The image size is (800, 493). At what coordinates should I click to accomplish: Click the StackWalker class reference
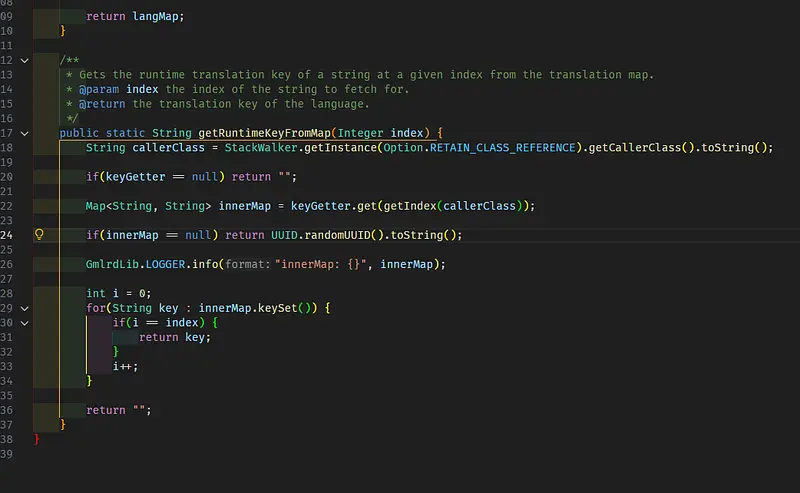point(274,148)
